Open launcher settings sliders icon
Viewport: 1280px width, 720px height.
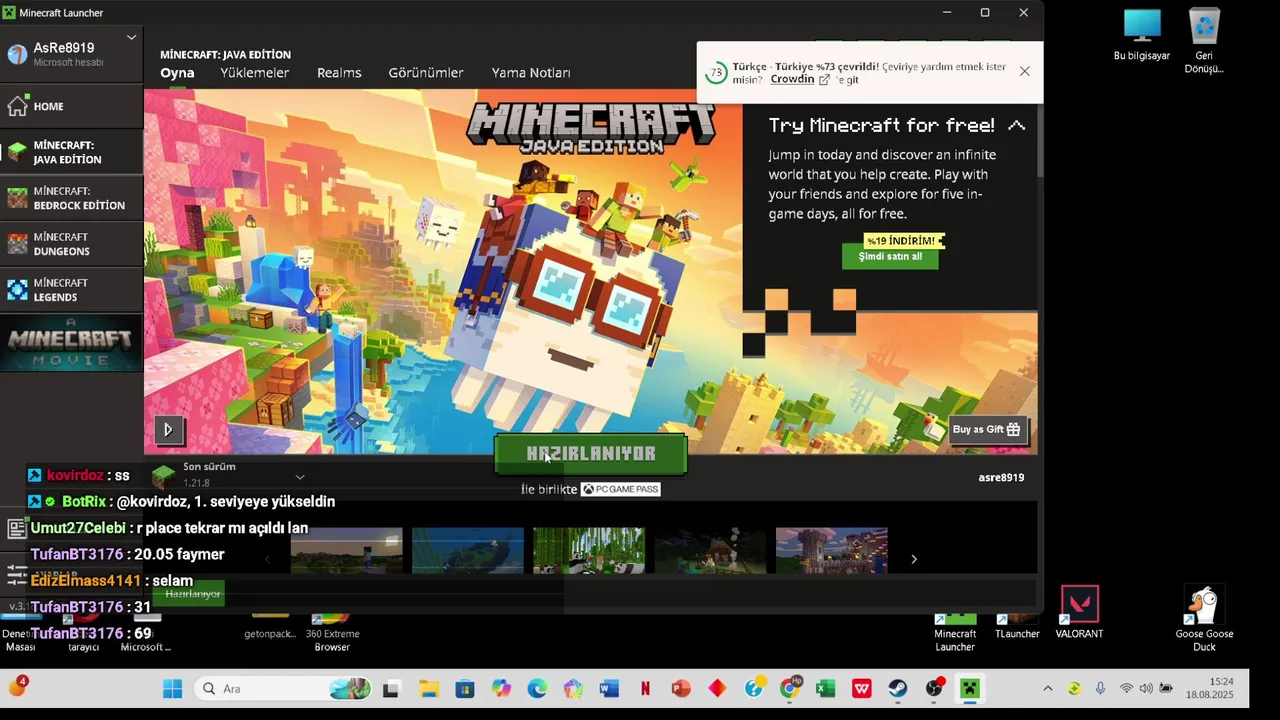click(16, 574)
